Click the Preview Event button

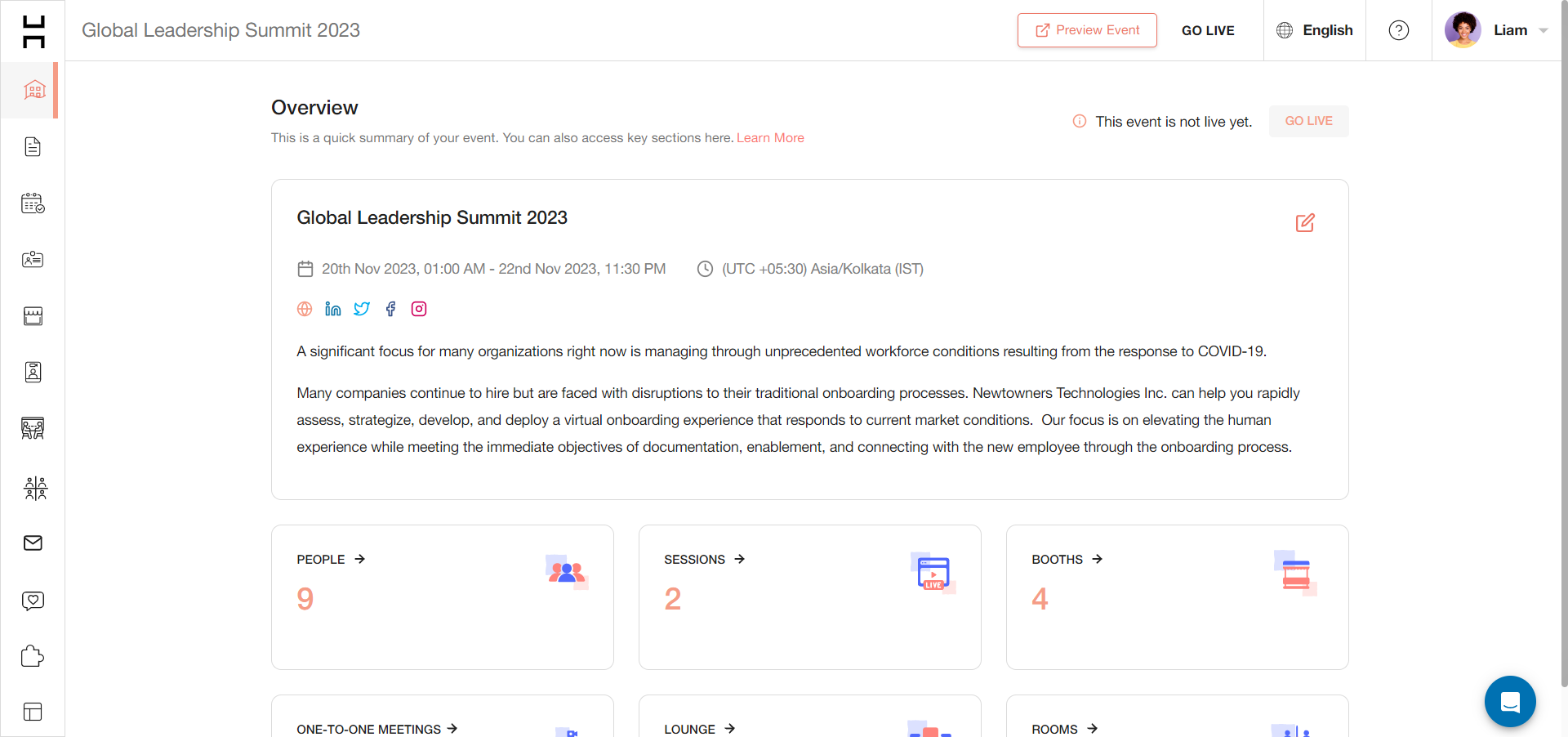click(1087, 30)
